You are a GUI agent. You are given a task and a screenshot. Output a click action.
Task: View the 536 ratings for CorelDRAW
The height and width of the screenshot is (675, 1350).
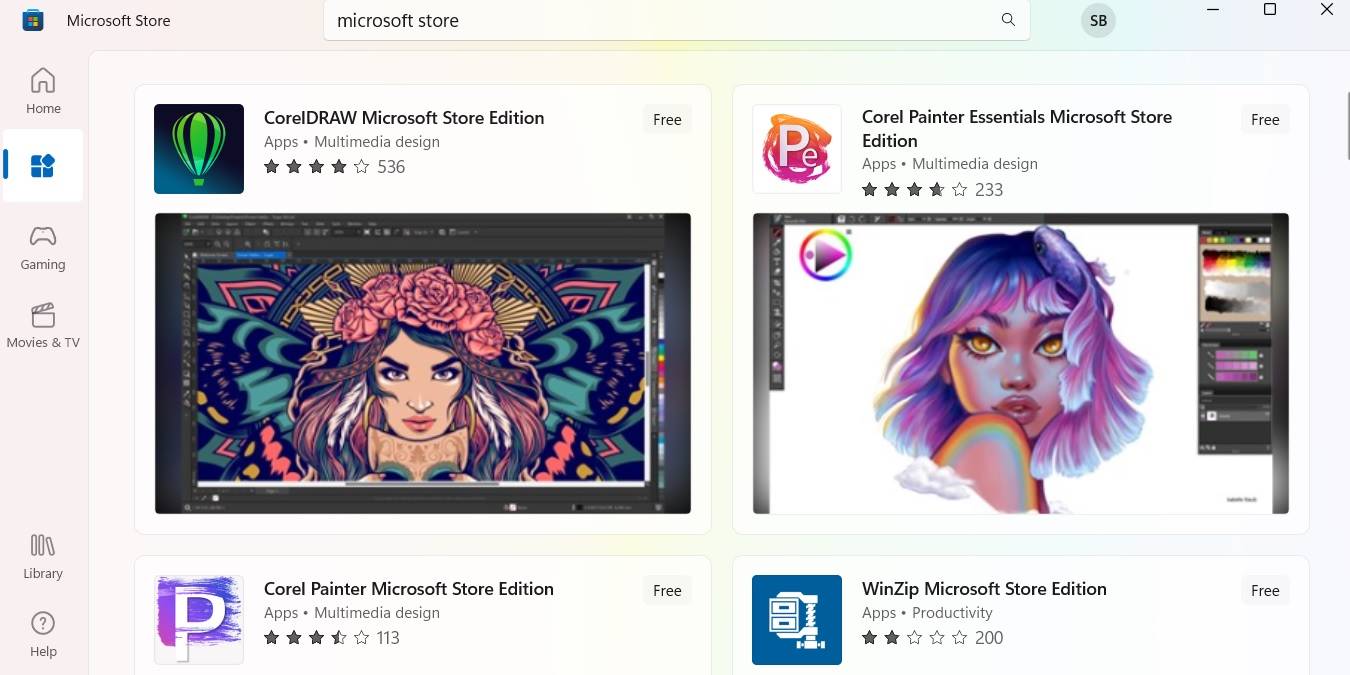click(x=390, y=166)
